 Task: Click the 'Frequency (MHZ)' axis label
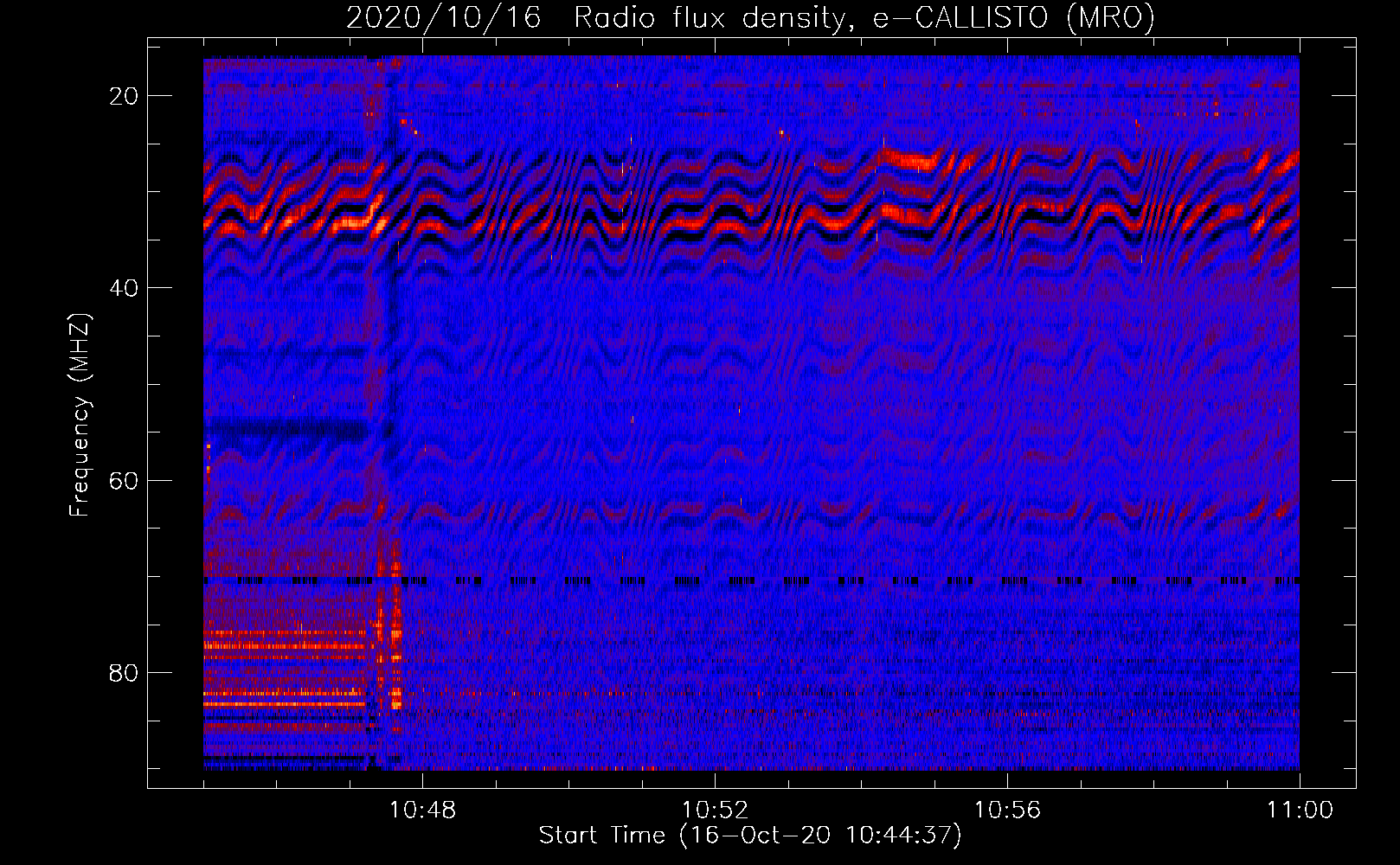[x=80, y=415]
